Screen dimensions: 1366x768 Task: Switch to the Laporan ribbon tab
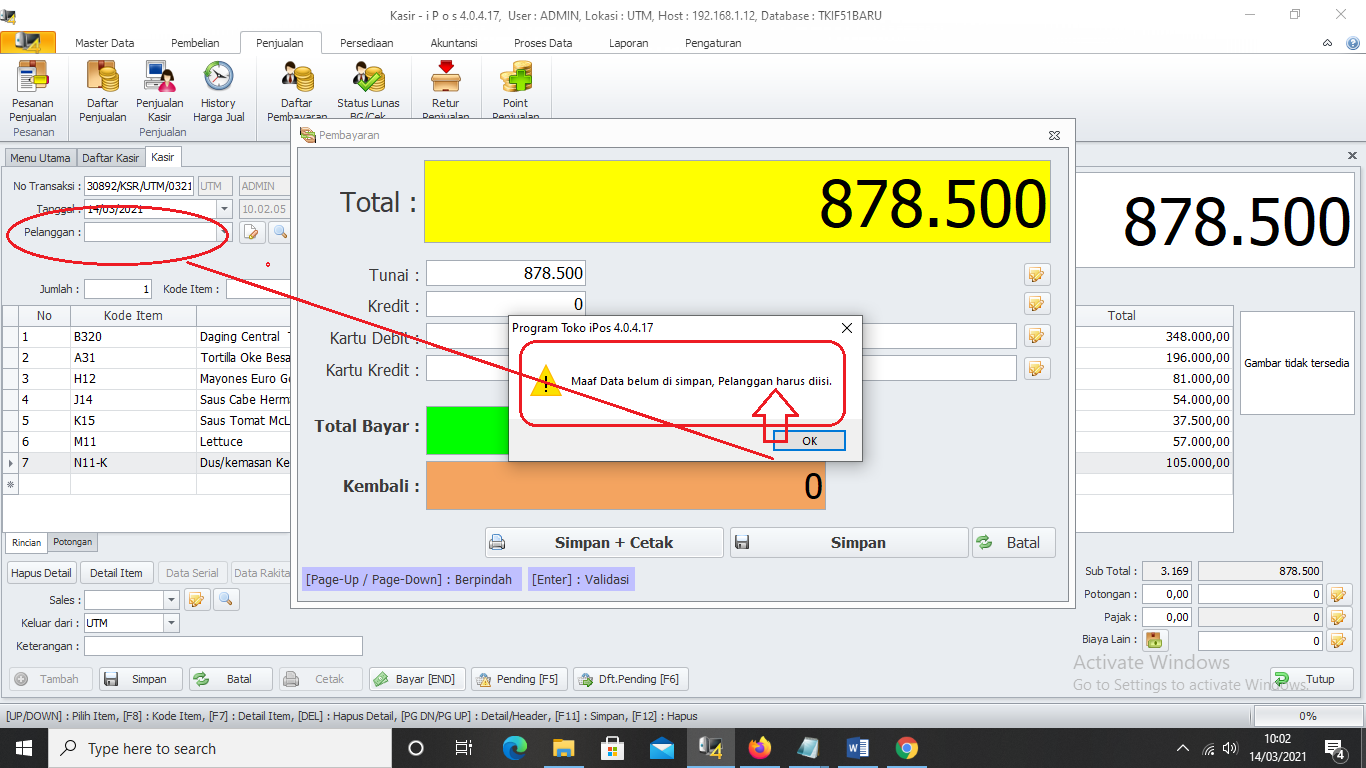point(628,43)
